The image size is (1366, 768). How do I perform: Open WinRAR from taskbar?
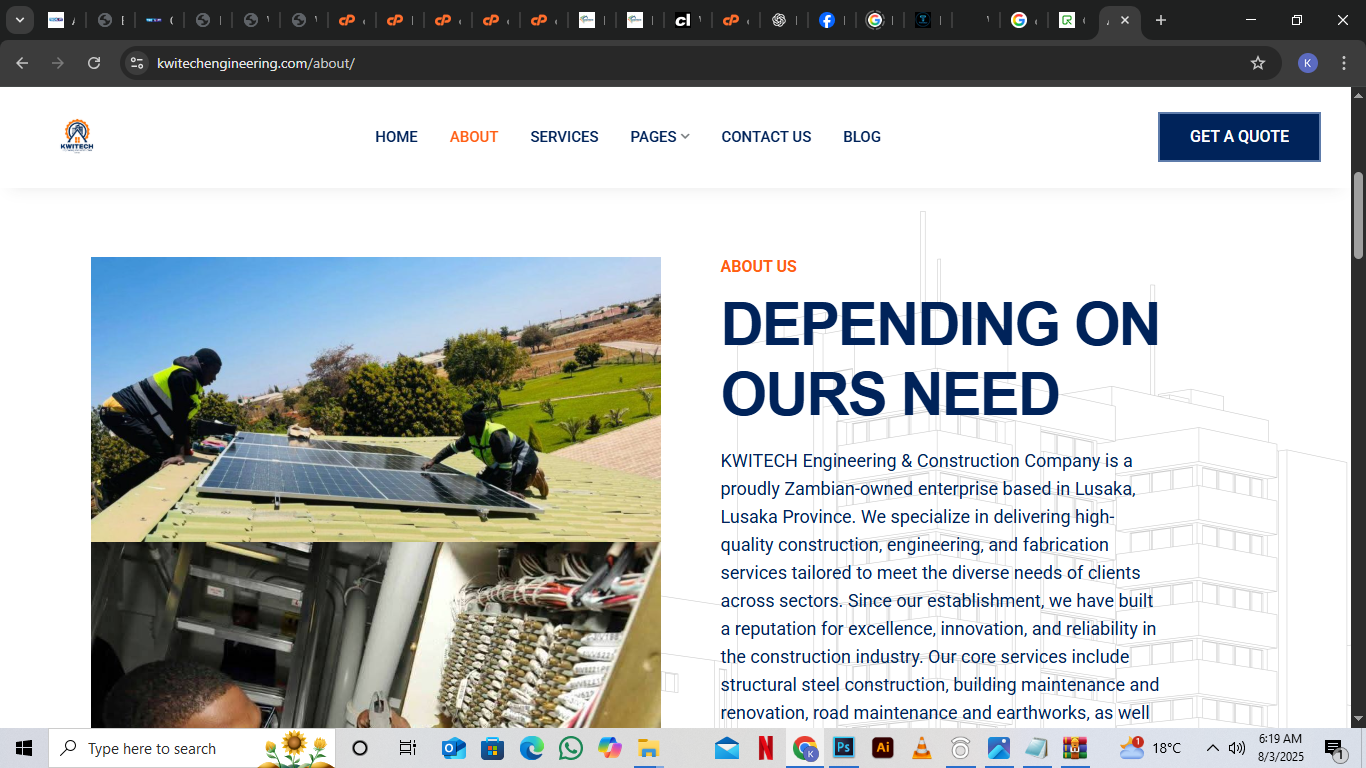[x=1075, y=748]
